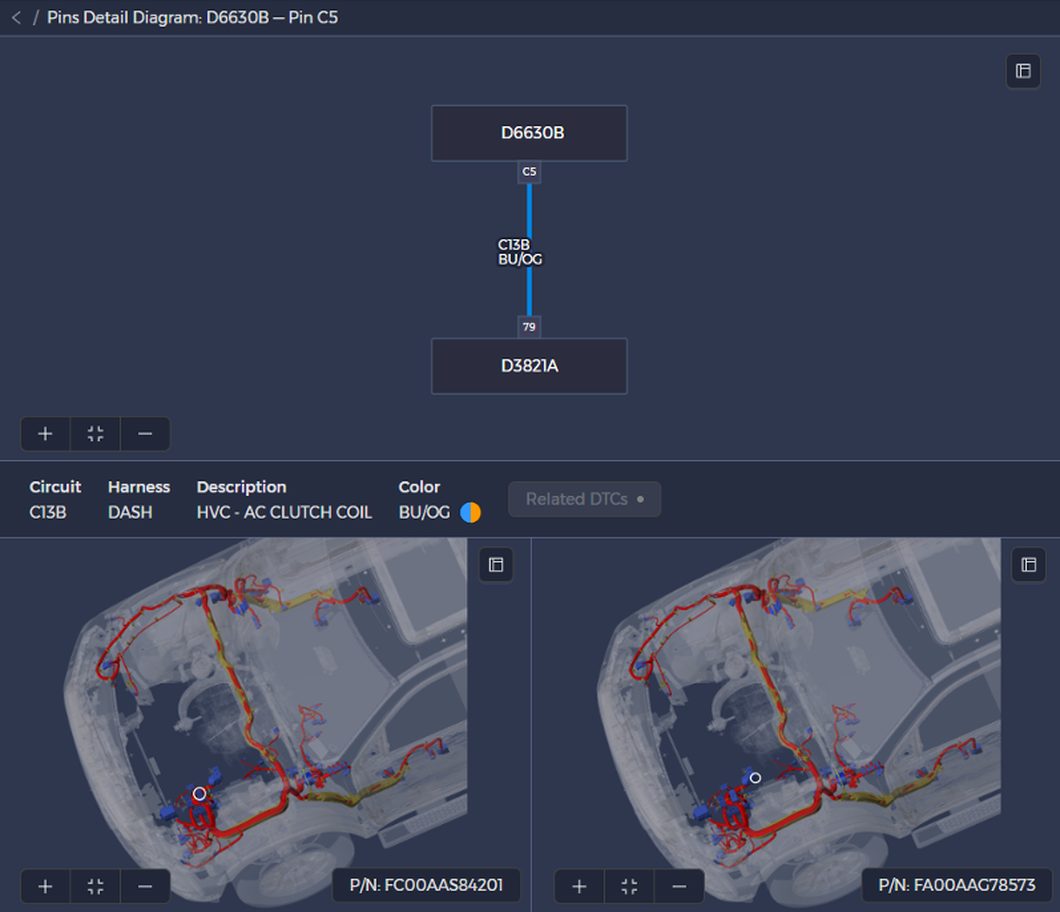Select the C13B BU/OG wire label
The image size is (1060, 912).
pyautogui.click(x=520, y=251)
